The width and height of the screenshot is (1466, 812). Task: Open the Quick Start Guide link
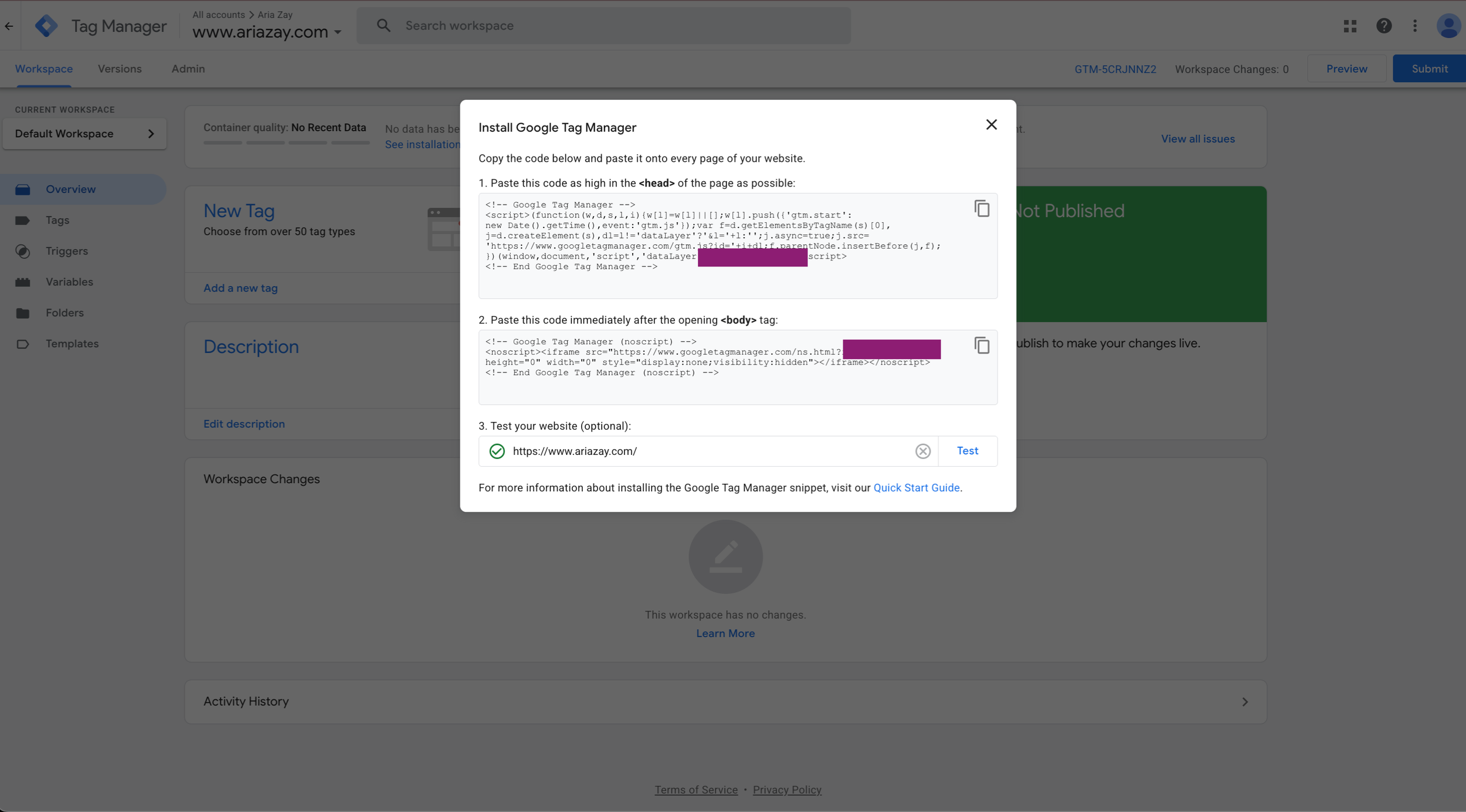click(916, 488)
